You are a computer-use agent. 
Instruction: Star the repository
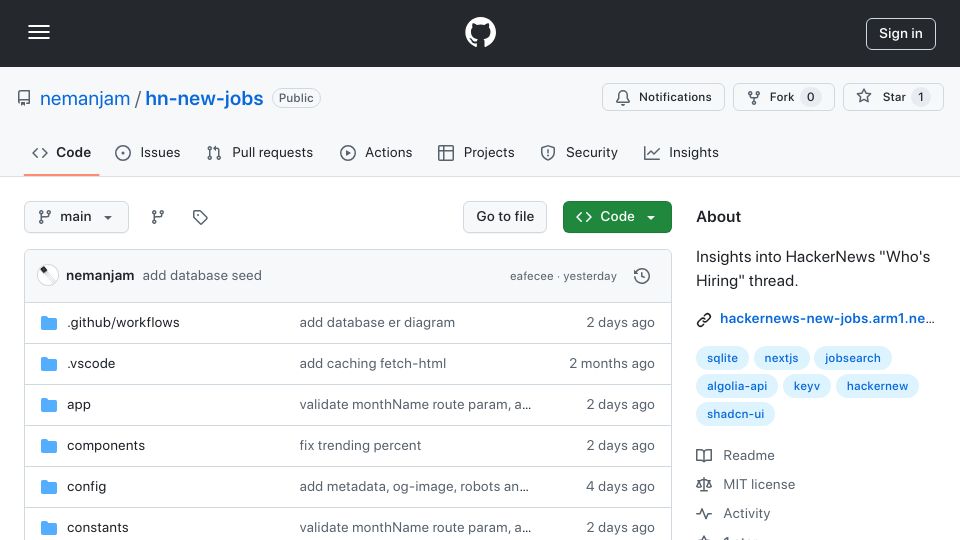(x=893, y=97)
